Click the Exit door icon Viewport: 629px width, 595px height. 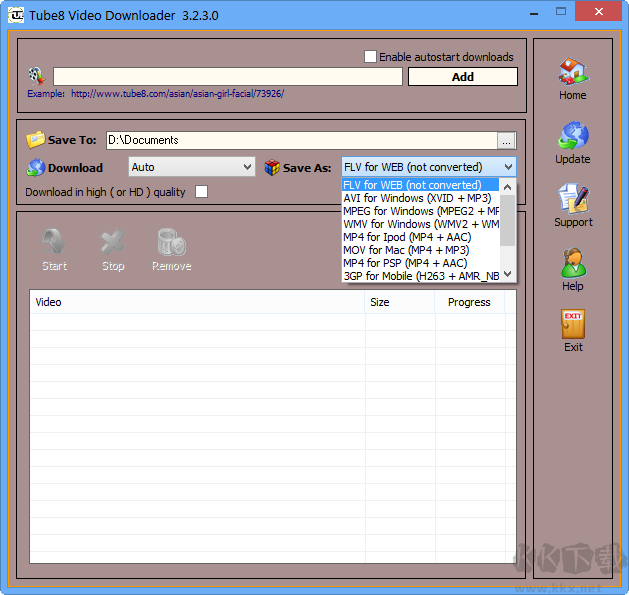[x=573, y=325]
